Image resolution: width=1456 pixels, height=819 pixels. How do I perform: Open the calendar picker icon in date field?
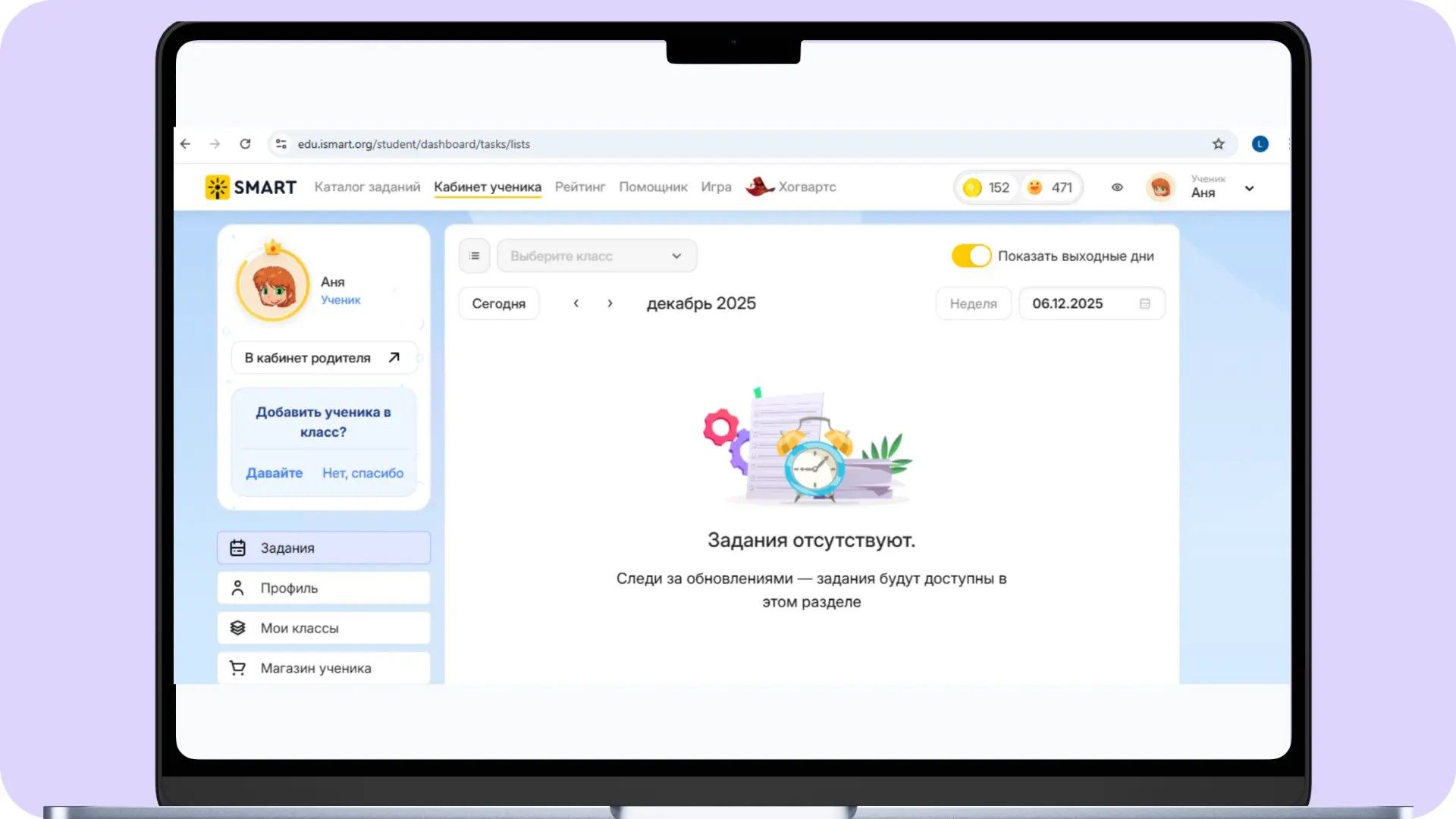pos(1145,303)
